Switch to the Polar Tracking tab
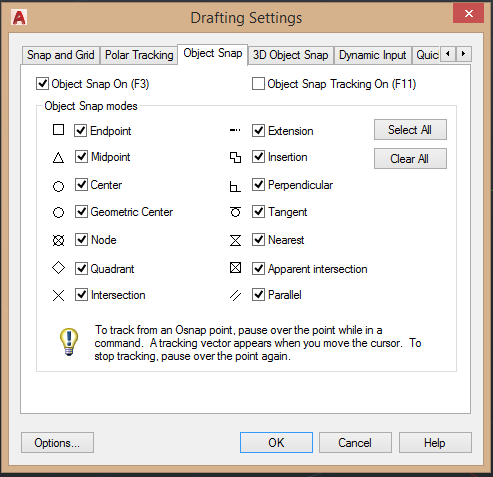 [139, 55]
